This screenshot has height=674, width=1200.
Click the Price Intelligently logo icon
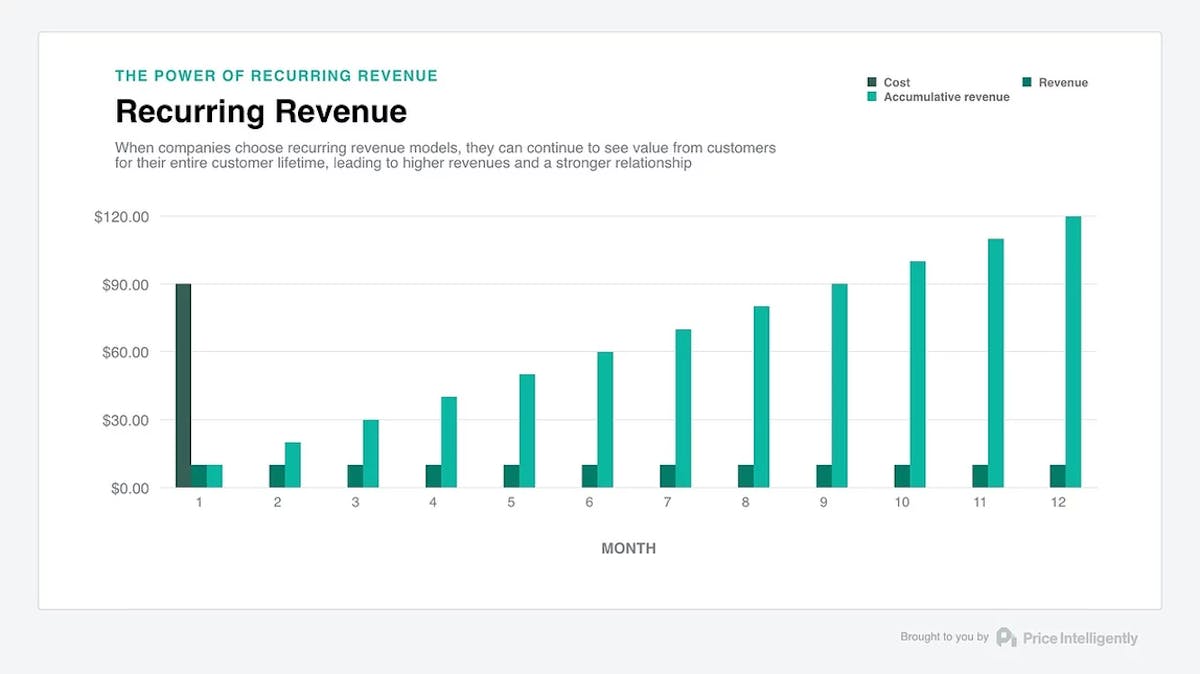[x=1004, y=637]
